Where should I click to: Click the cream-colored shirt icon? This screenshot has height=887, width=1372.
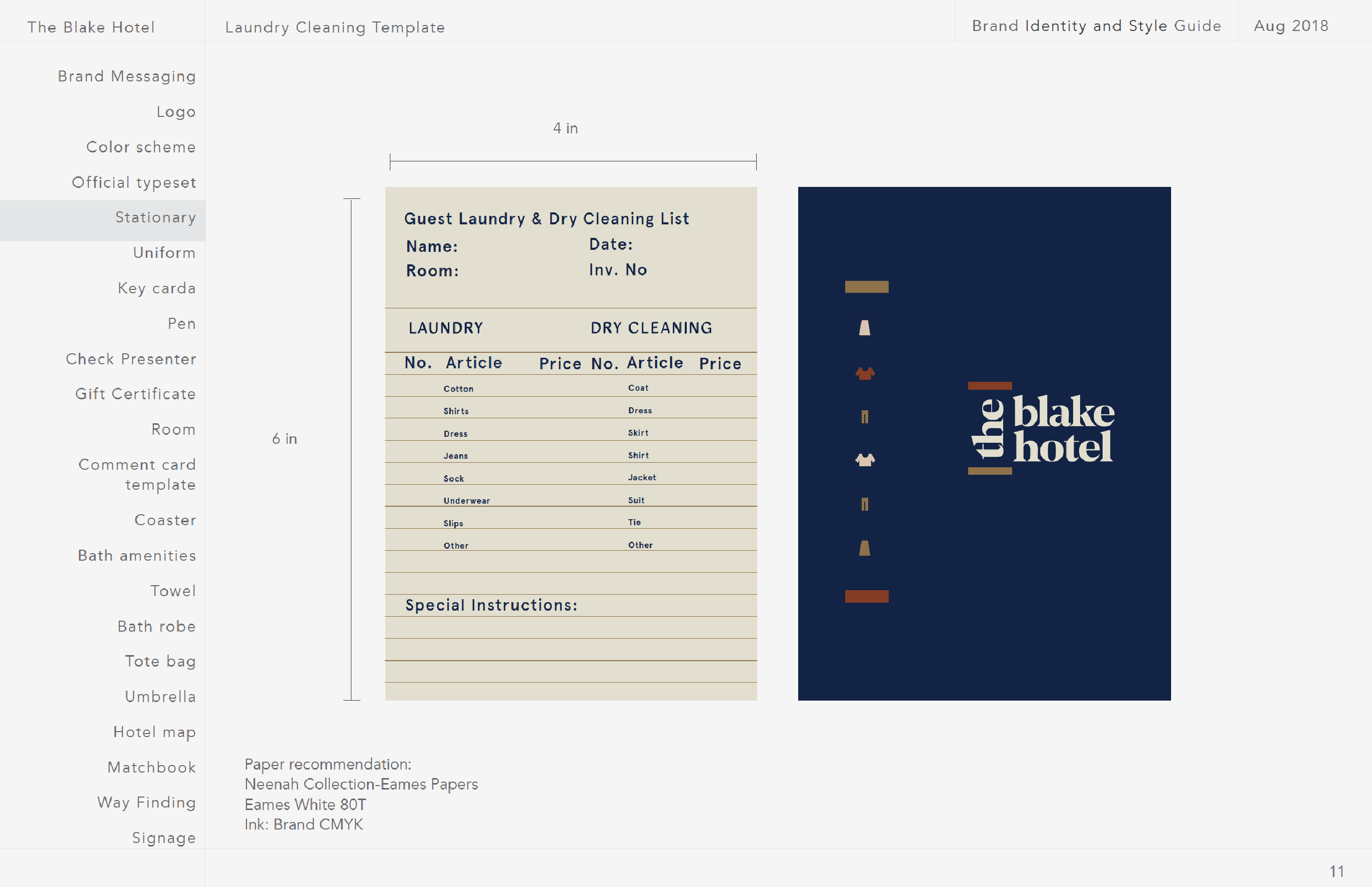pos(865,460)
